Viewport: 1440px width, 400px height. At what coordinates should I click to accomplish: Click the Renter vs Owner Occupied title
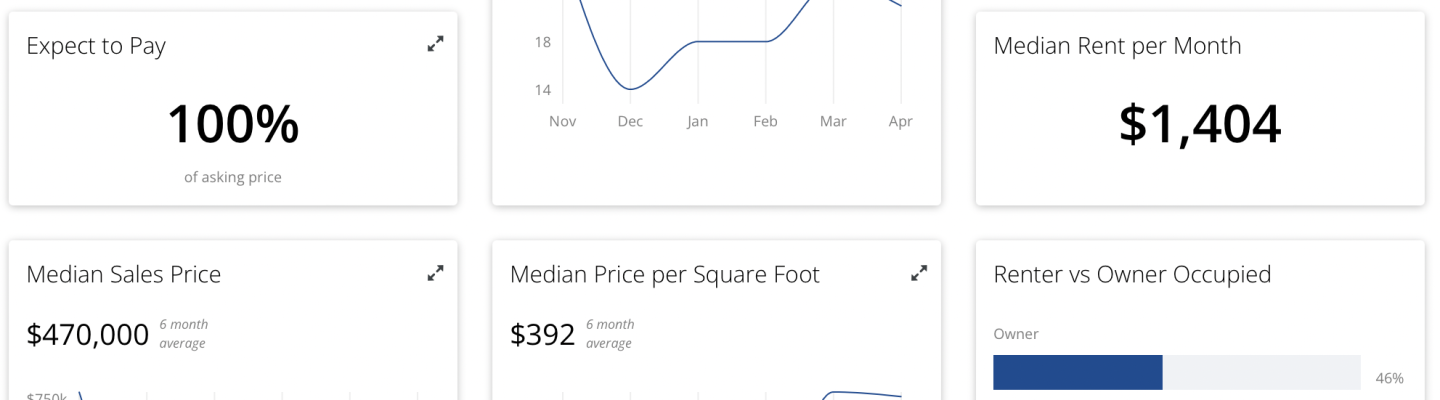click(1132, 274)
